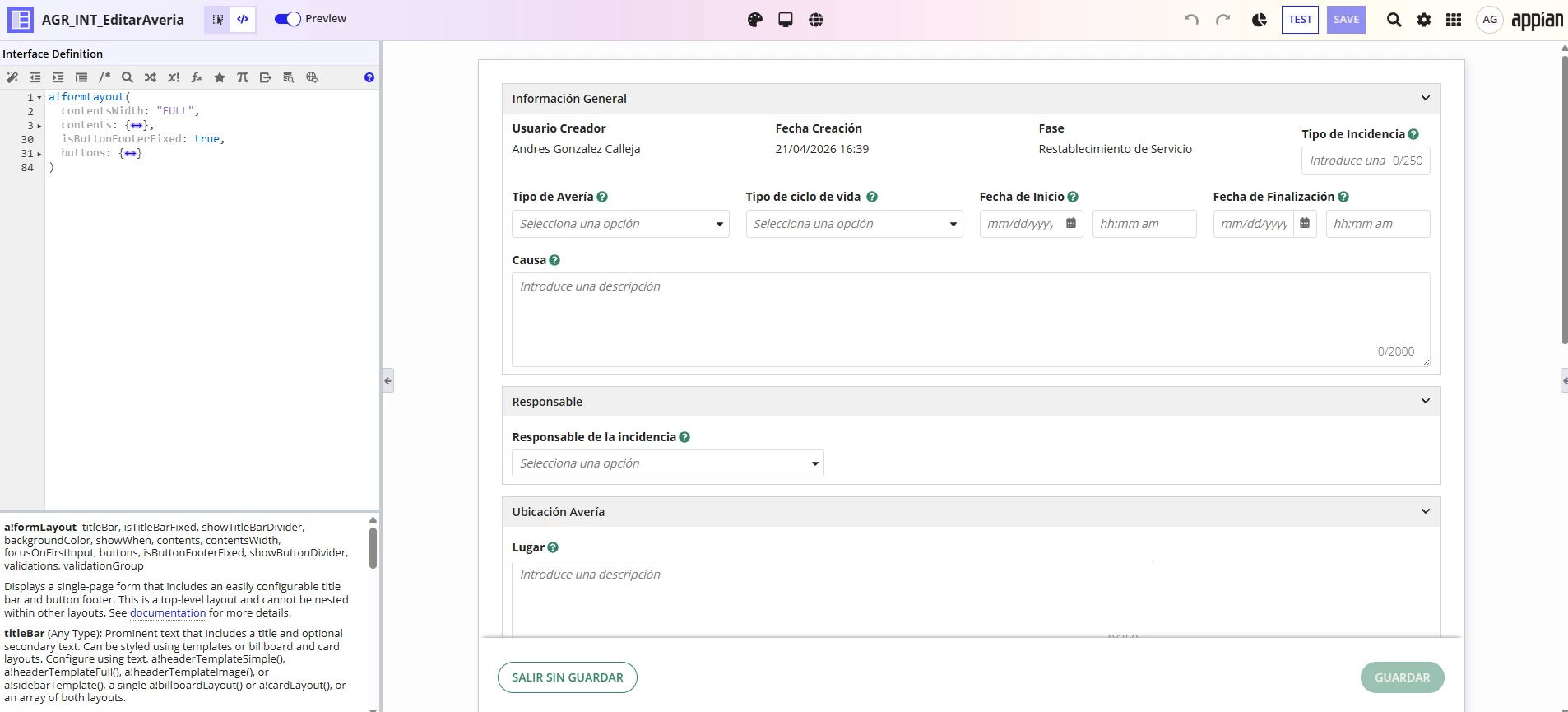Open expression editor help question icon
The width and height of the screenshot is (1568, 712).
369,77
